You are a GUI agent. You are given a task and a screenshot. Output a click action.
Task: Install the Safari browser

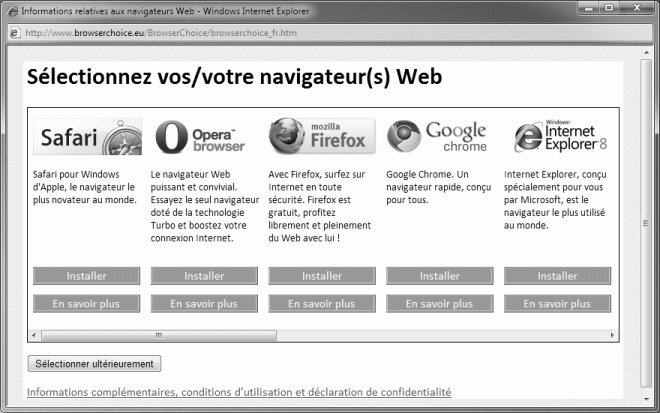pos(86,276)
